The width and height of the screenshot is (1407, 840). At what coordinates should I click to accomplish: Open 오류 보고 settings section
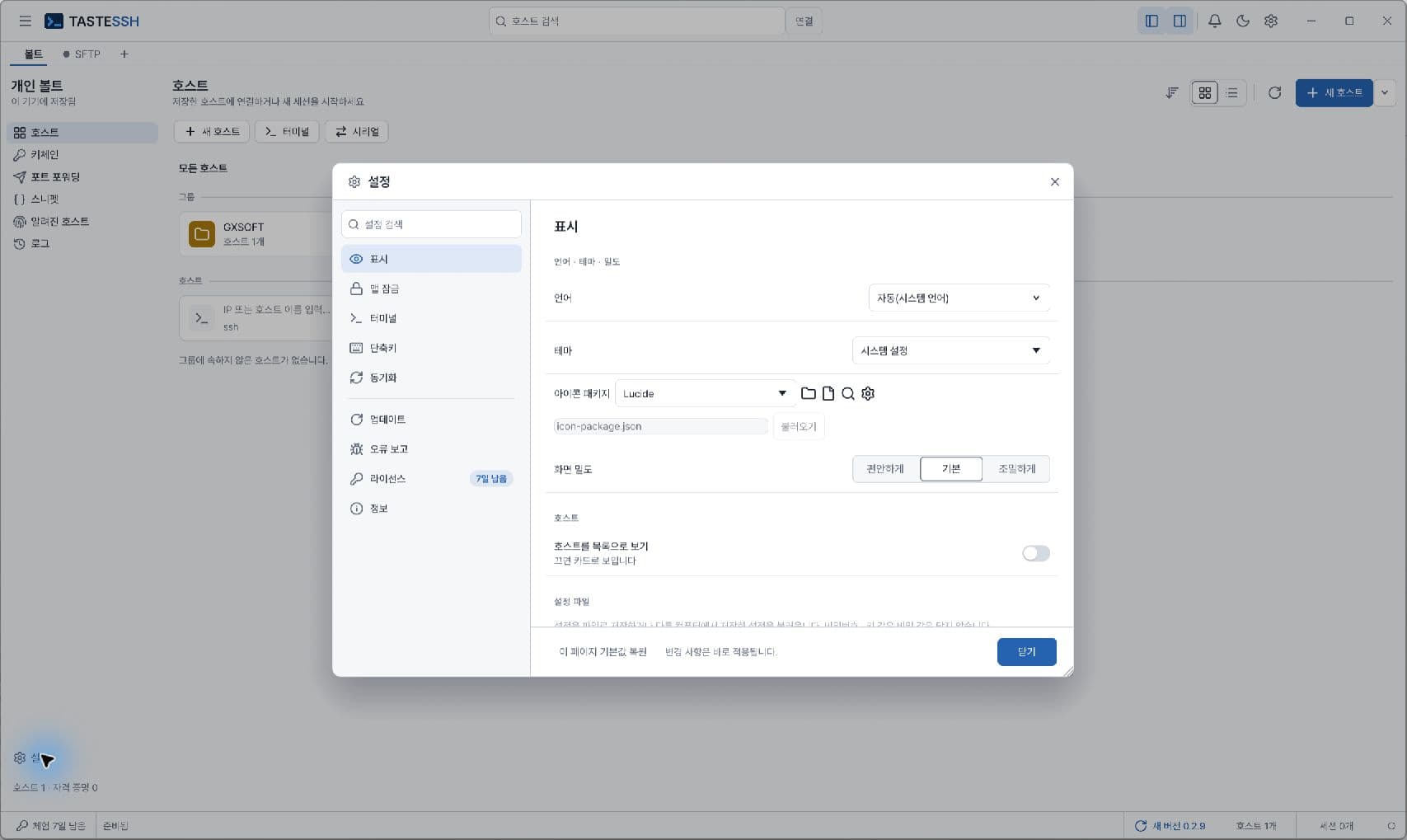431,448
